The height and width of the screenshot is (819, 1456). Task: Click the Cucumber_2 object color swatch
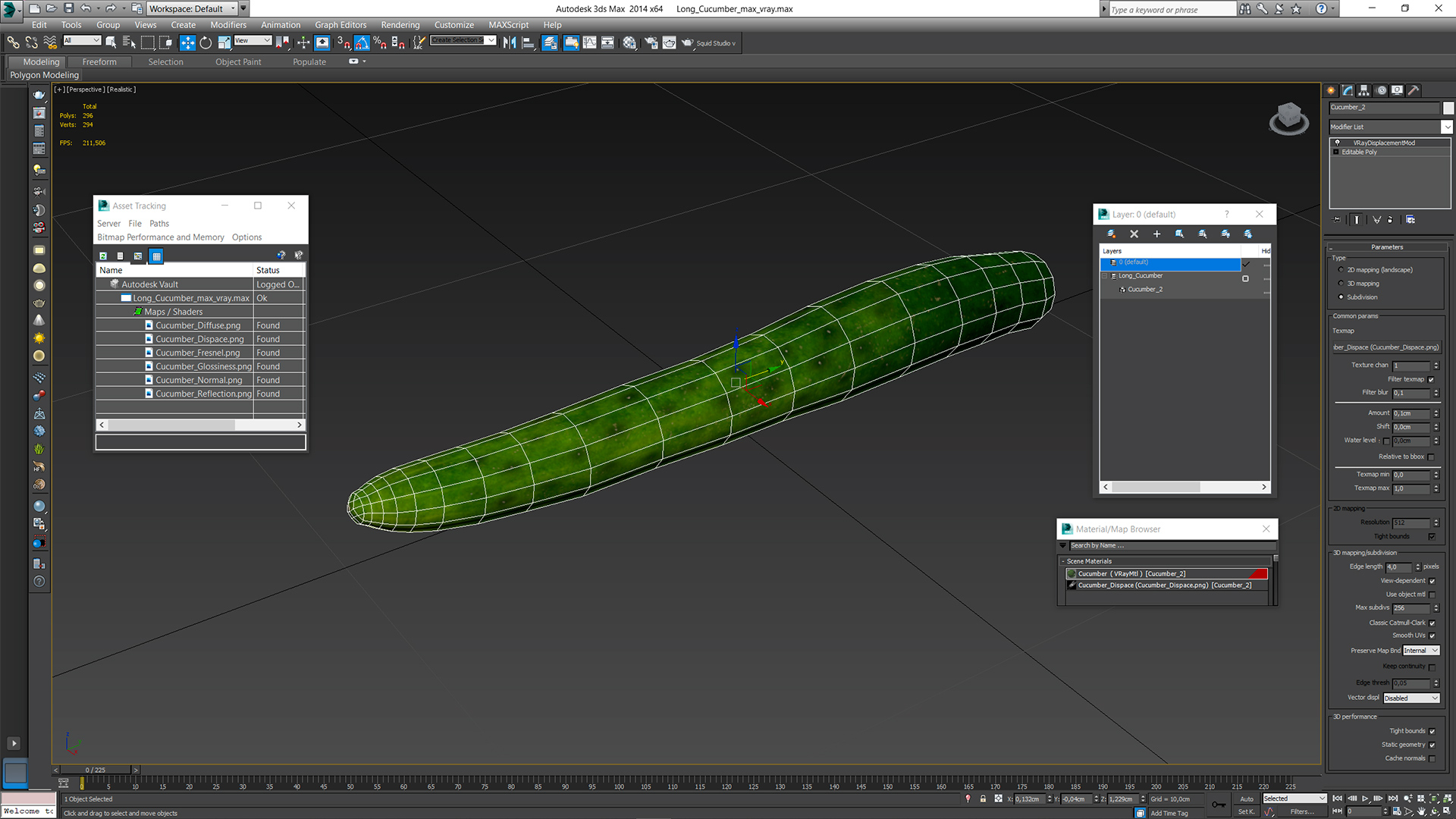[1448, 108]
